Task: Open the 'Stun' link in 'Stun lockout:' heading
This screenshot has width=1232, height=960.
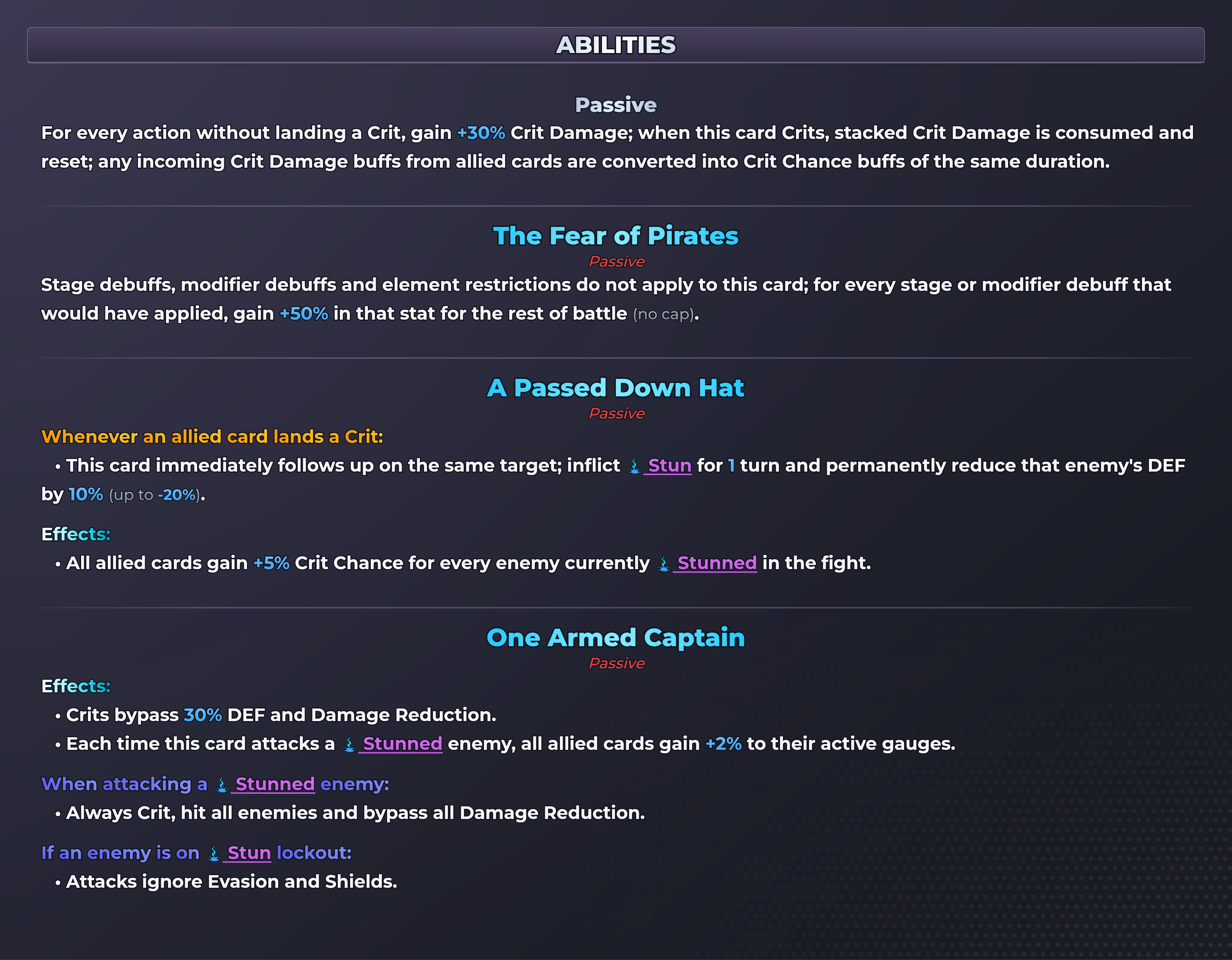Action: 249,854
